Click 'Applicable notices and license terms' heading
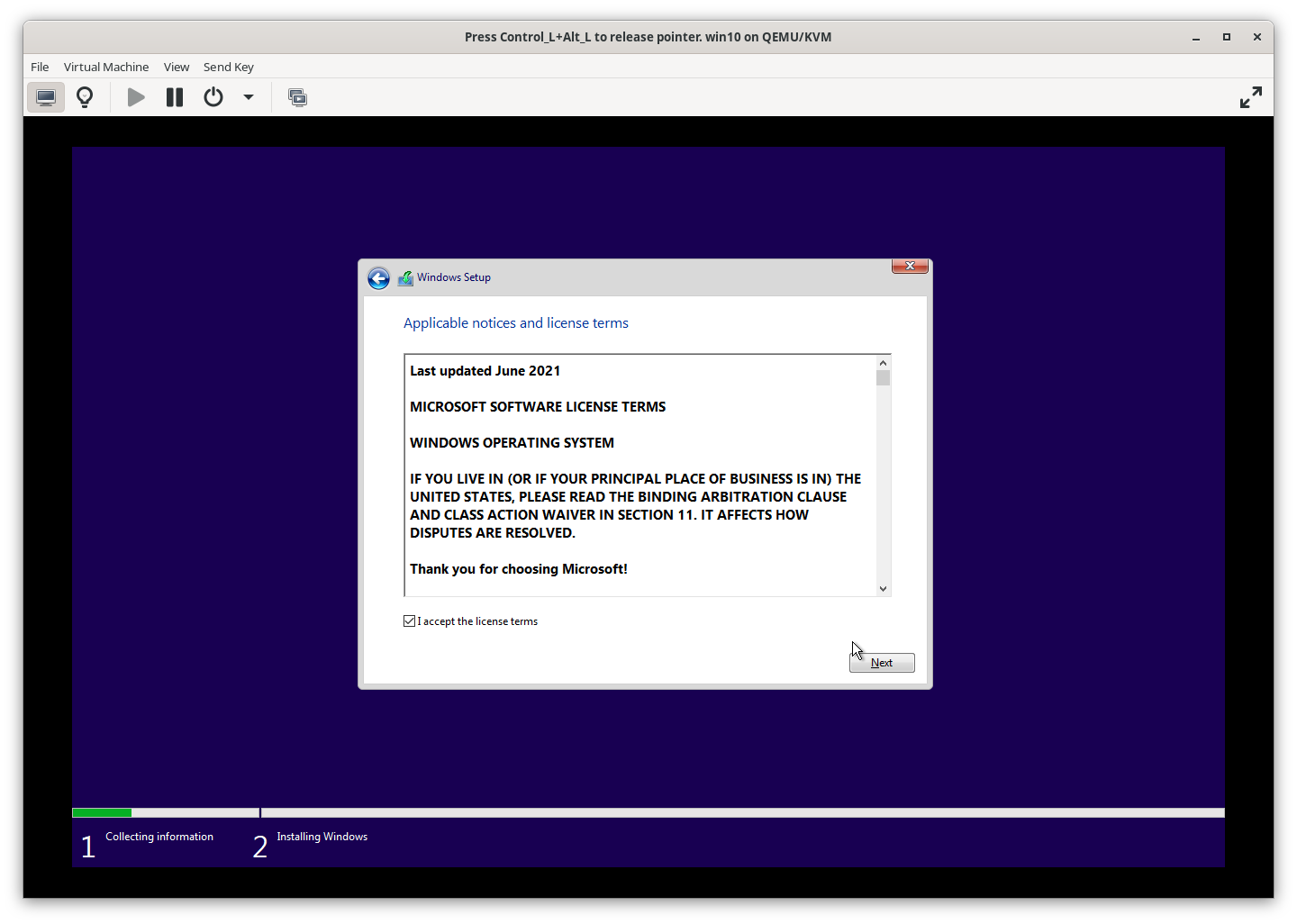This screenshot has width=1297, height=924. point(516,323)
